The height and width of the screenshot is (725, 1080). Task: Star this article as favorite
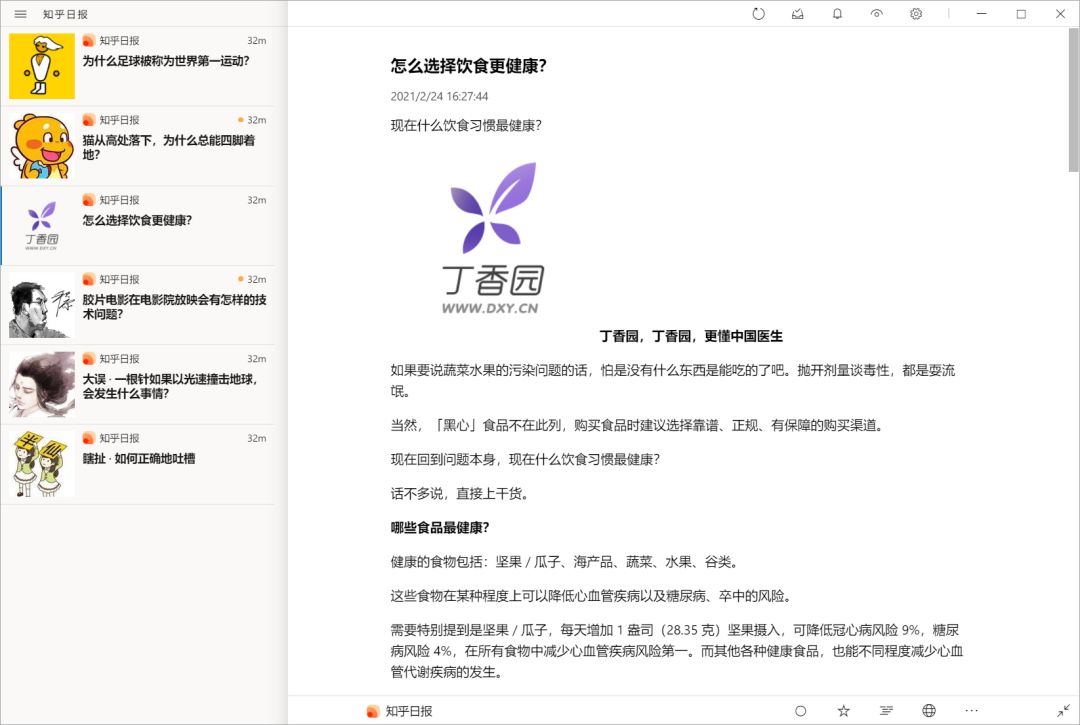(x=843, y=711)
